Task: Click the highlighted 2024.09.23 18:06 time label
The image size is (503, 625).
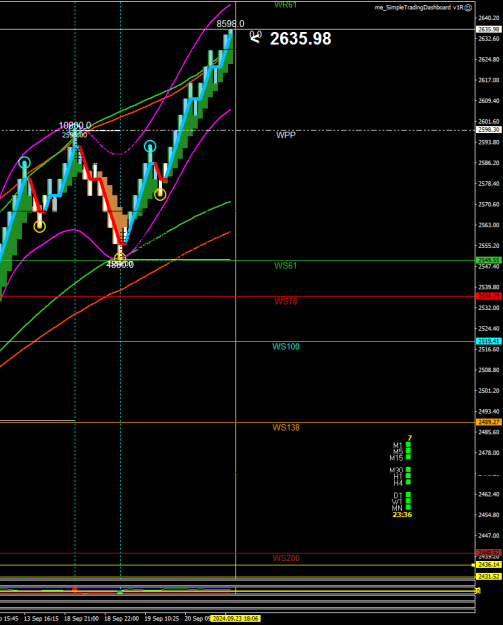Action: click(235, 619)
